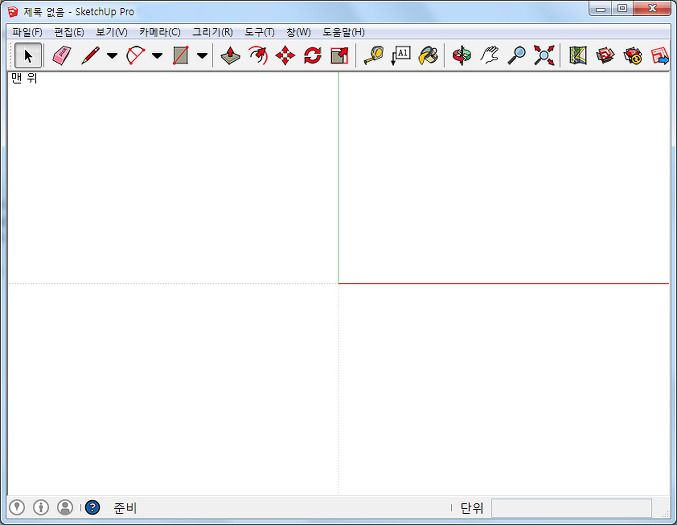Open the Line tool dropdown arrow

click(x=112, y=56)
